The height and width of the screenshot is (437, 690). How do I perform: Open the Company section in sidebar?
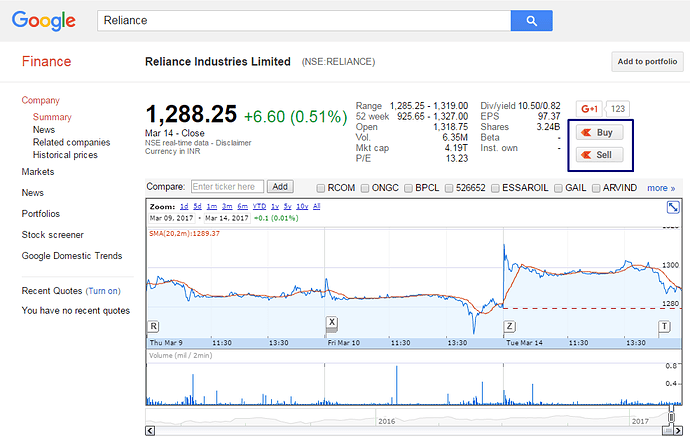click(x=40, y=100)
